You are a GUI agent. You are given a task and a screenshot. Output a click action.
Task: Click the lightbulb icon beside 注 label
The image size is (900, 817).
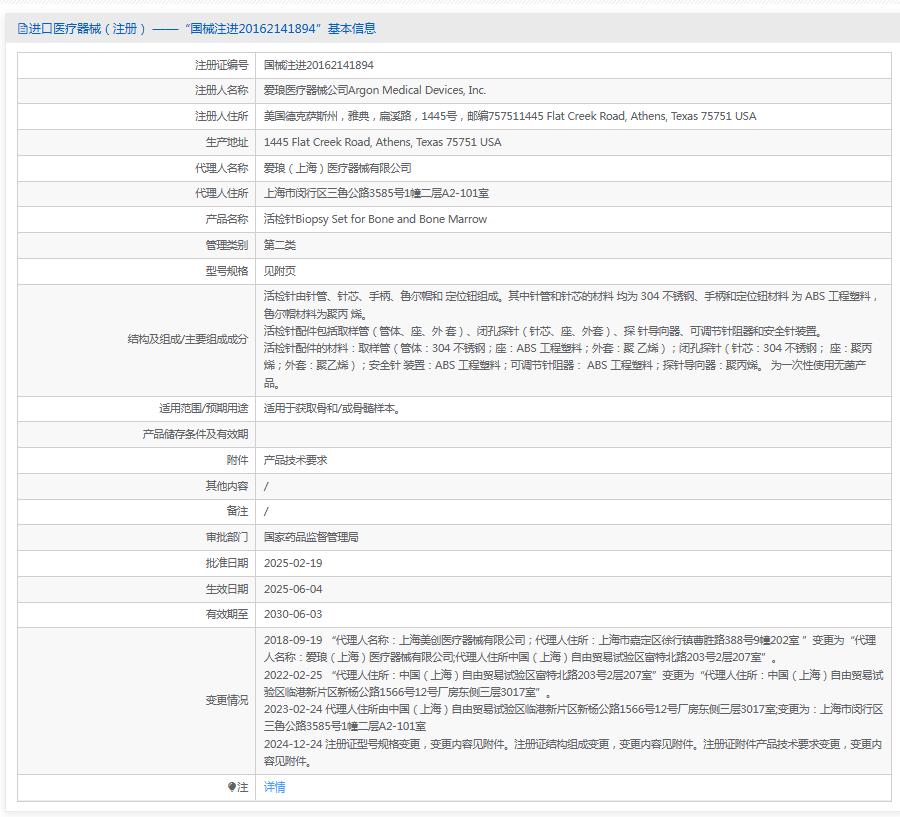coord(231,788)
